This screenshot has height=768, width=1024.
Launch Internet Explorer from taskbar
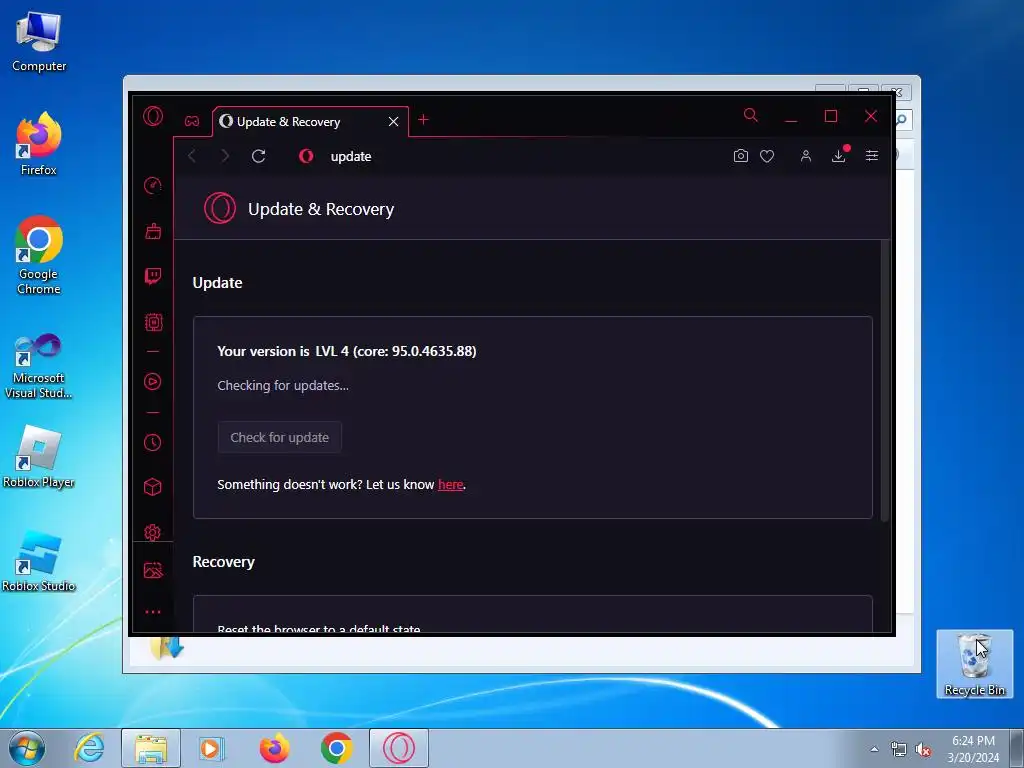click(89, 748)
